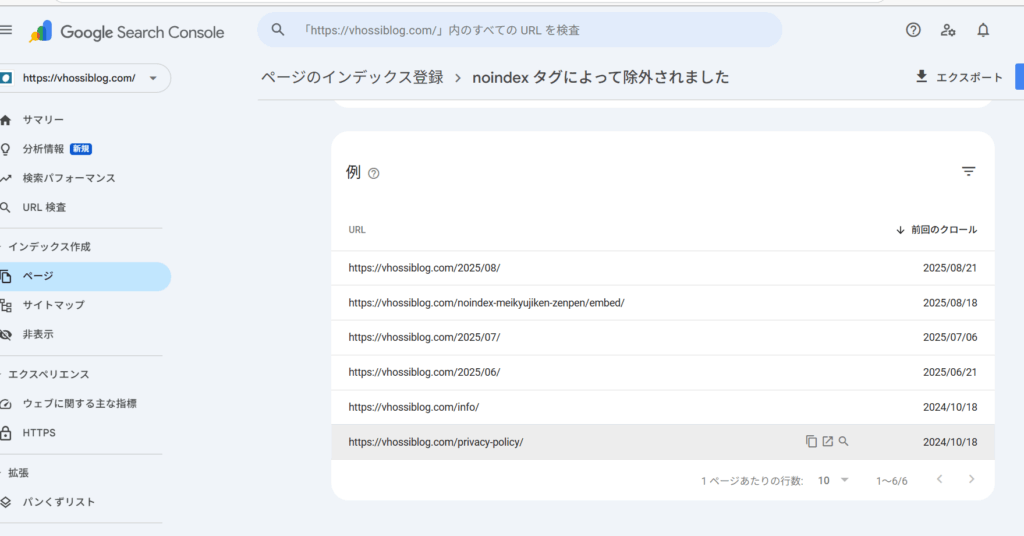Open サマリー in the sidebar

click(x=43, y=120)
